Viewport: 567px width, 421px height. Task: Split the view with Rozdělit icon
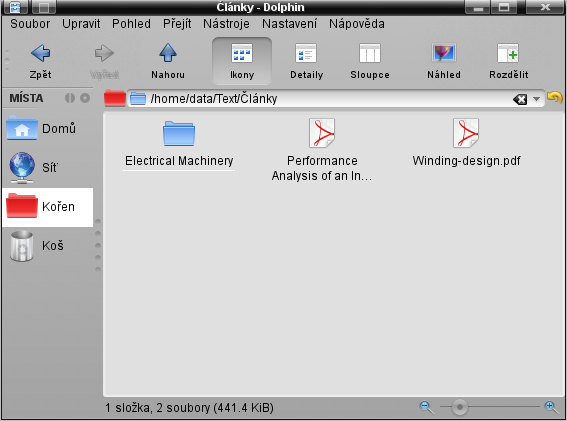[x=508, y=54]
